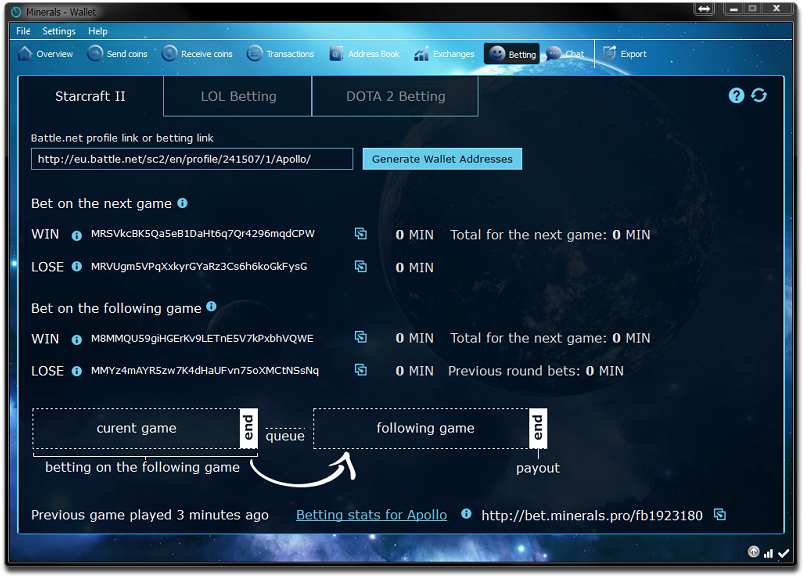Click Generate Wallet Addresses button

click(x=442, y=159)
